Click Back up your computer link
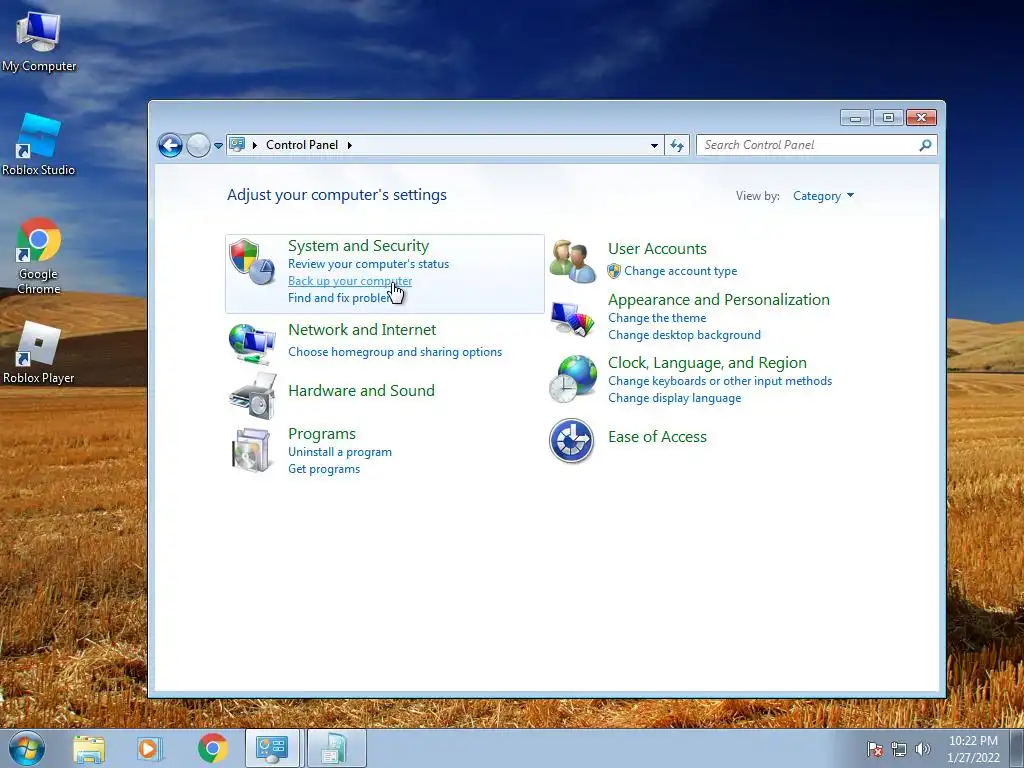Image resolution: width=1024 pixels, height=768 pixels. click(x=350, y=281)
